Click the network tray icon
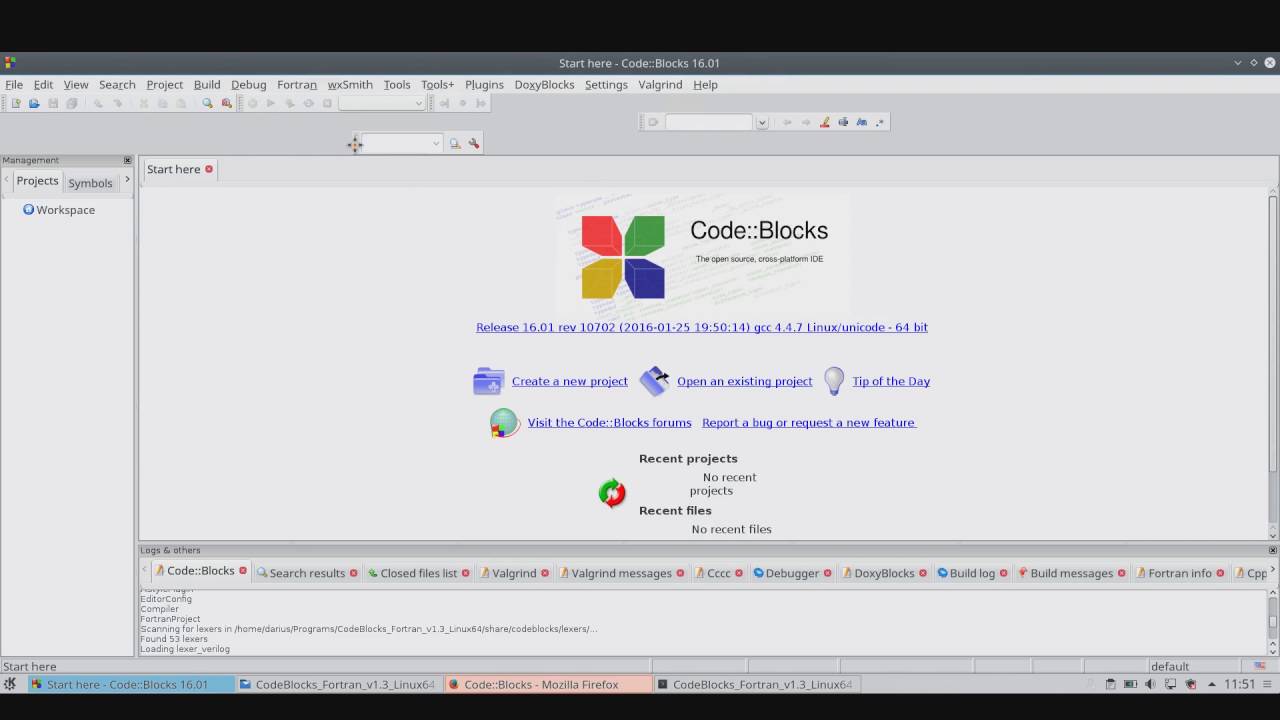The height and width of the screenshot is (720, 1280). [x=1170, y=685]
